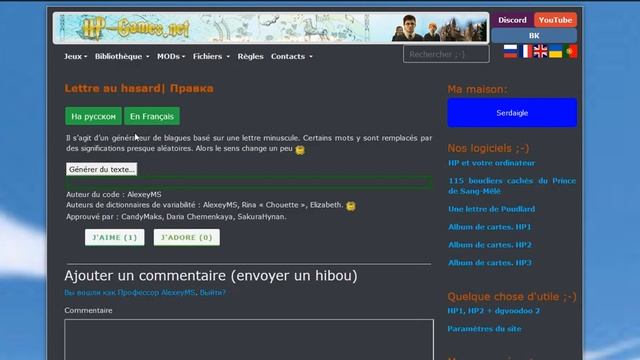Click 'Auteur du code : AlexeyMS' text

click(x=113, y=194)
